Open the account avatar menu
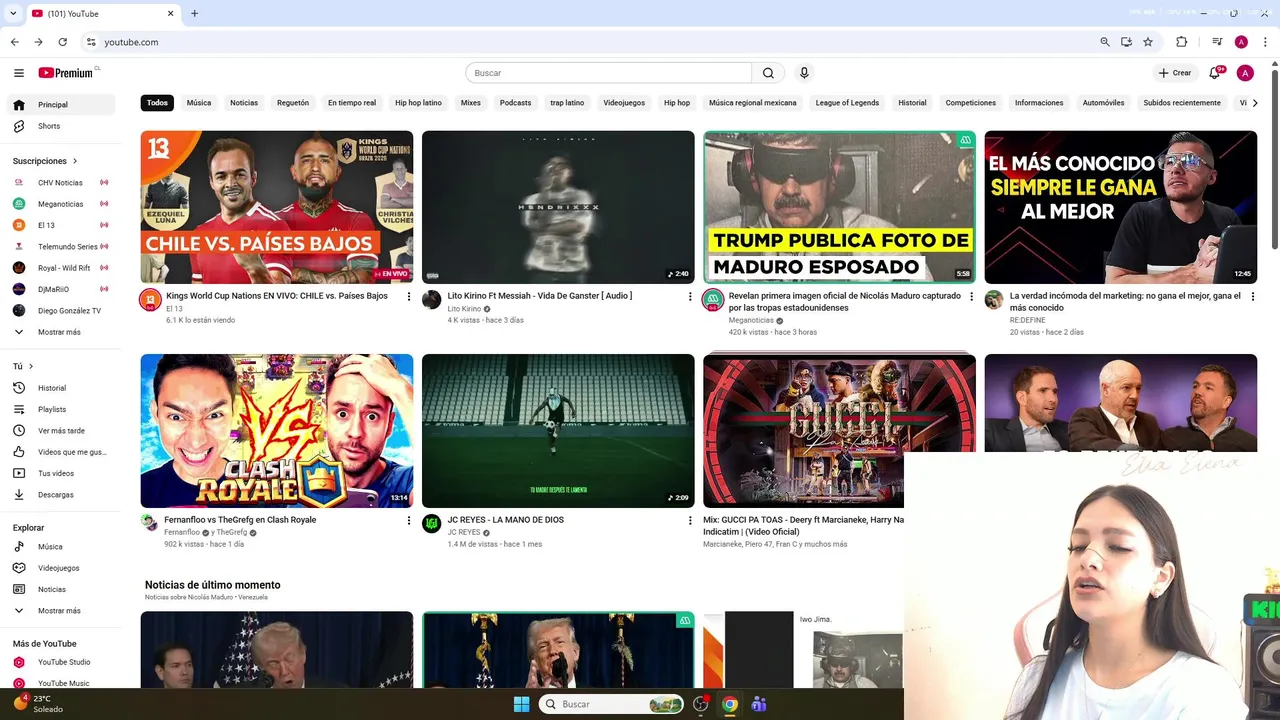The image size is (1280, 720). (1245, 73)
